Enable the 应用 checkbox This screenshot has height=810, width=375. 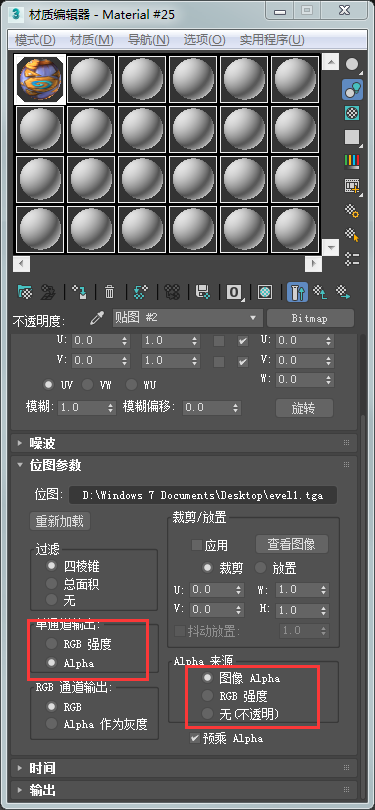pos(196,545)
